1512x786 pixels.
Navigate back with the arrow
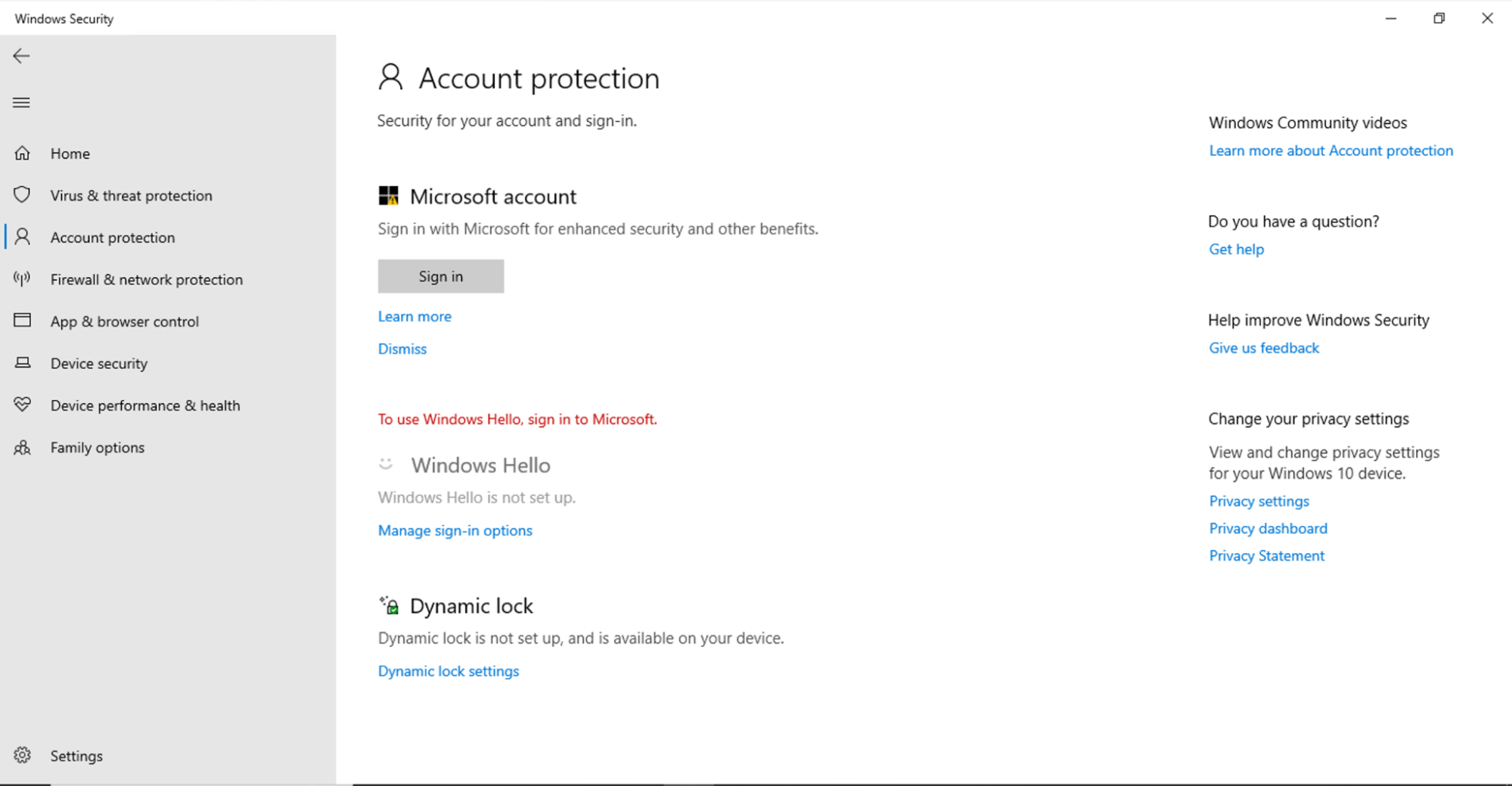21,55
